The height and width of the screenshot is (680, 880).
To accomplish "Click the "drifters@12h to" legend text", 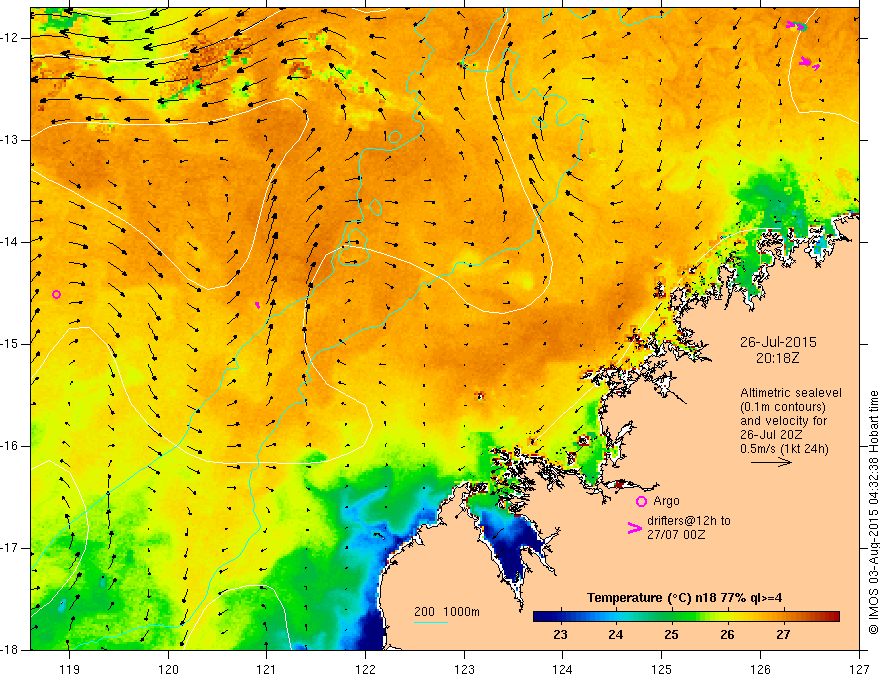I will 689,521.
